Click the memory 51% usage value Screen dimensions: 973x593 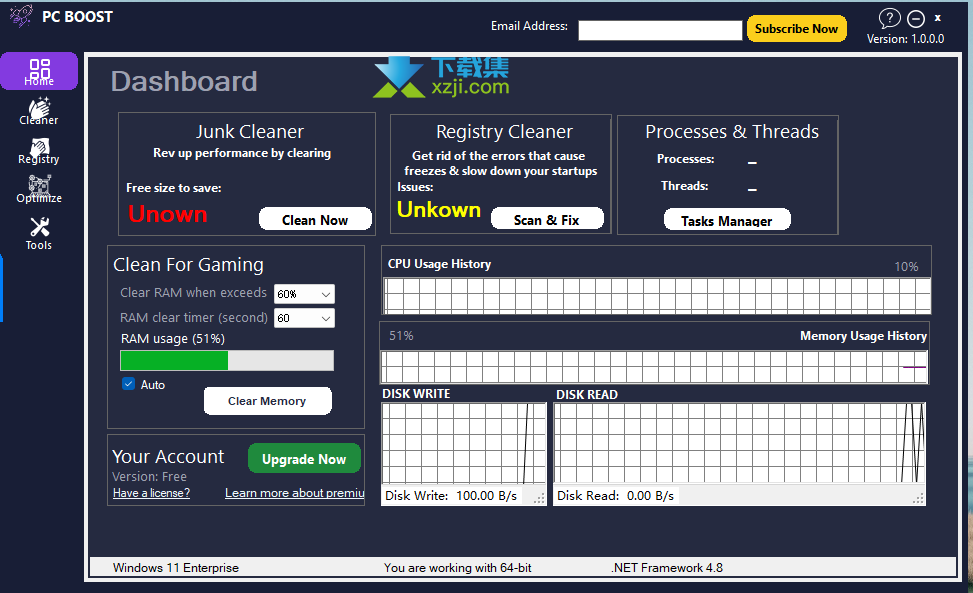point(401,336)
